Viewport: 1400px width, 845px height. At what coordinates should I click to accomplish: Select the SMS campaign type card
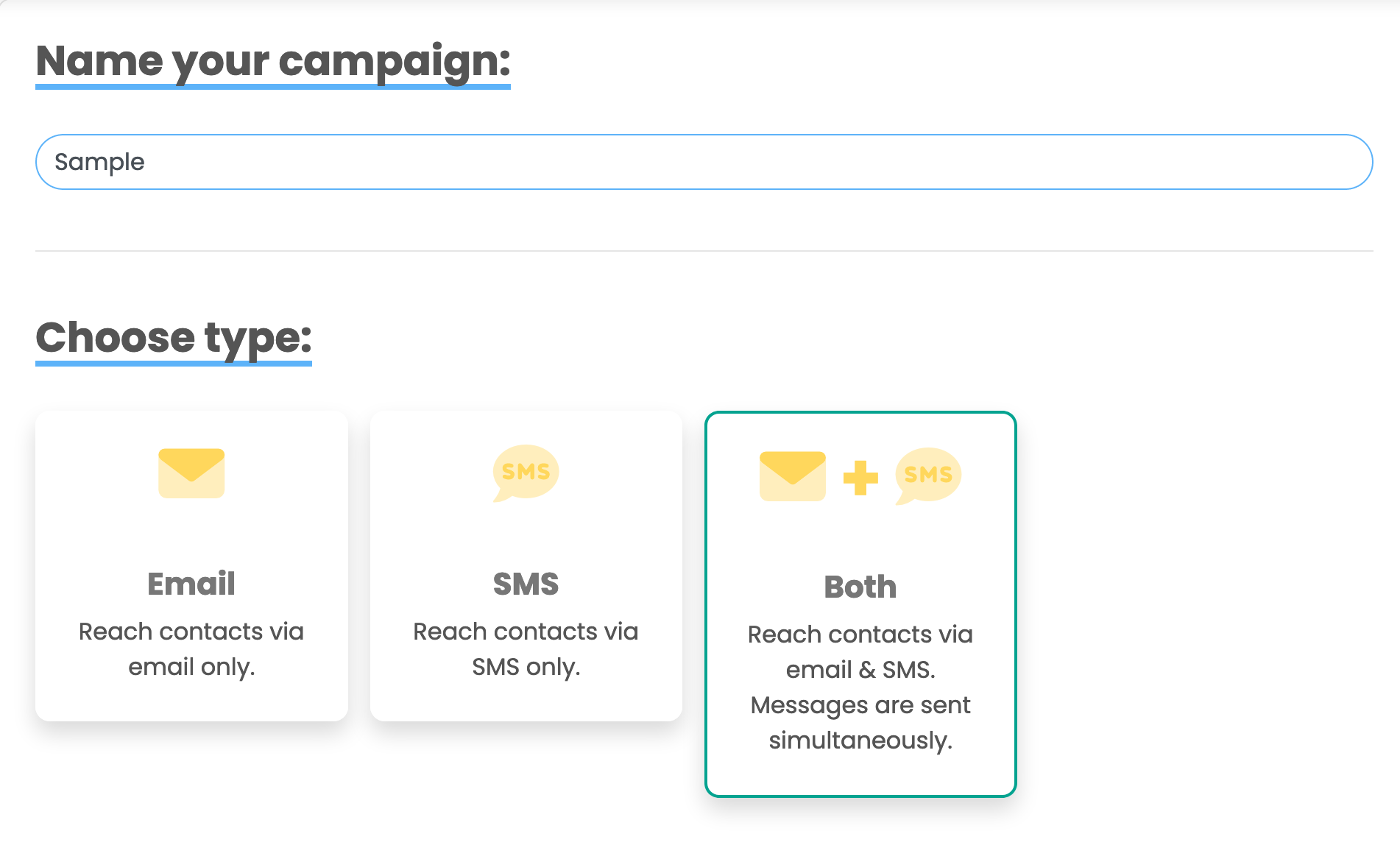[526, 545]
